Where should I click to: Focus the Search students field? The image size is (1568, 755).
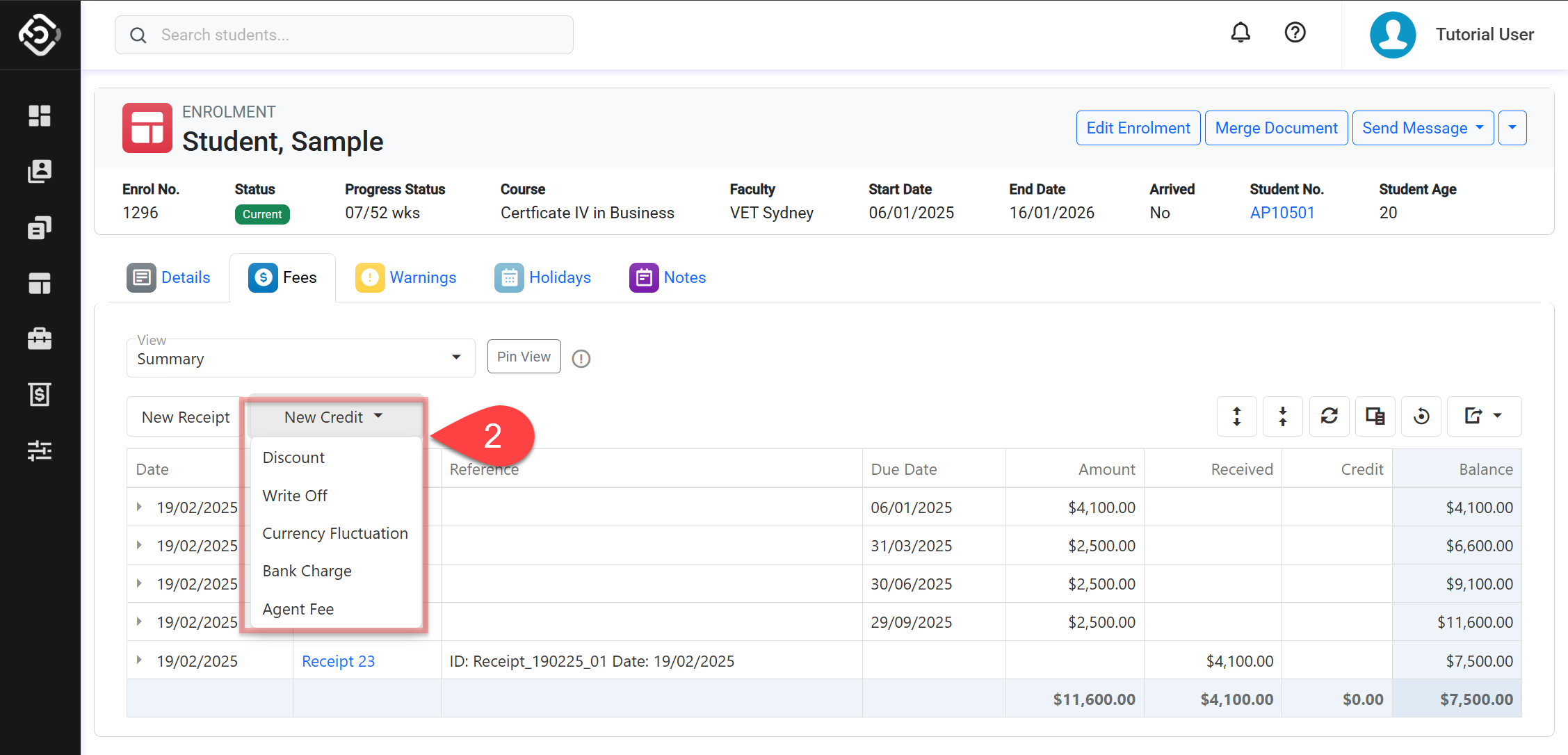[344, 35]
